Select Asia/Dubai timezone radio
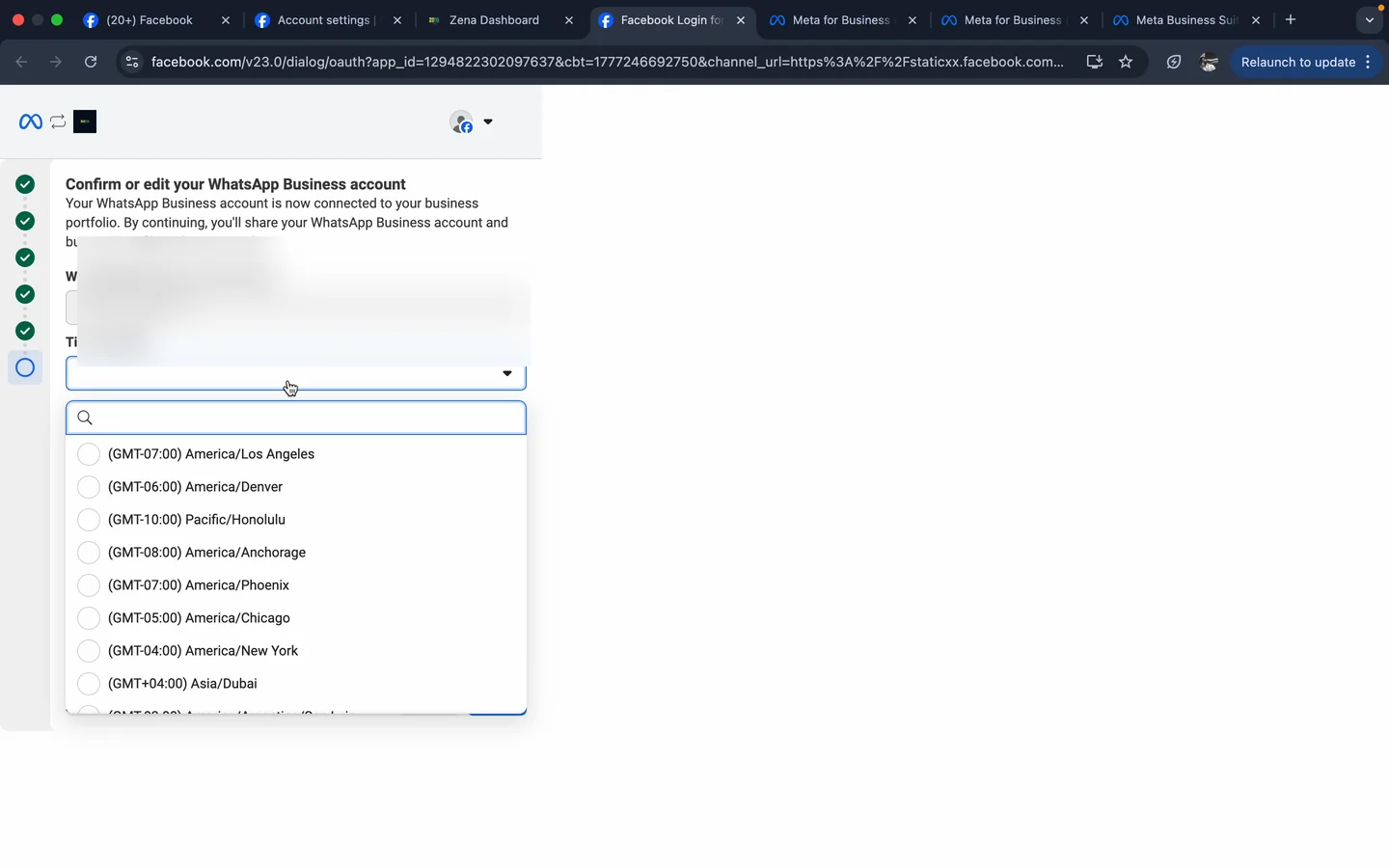Image resolution: width=1389 pixels, height=868 pixels. tap(89, 684)
